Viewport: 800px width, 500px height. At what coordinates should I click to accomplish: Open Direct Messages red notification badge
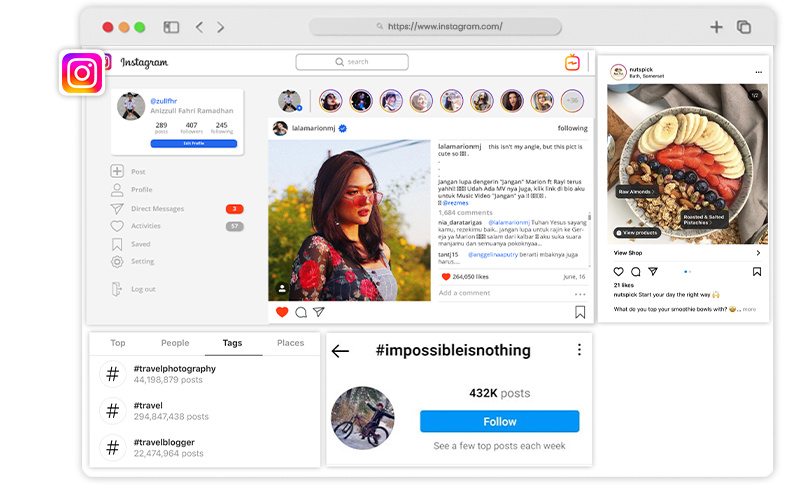click(x=235, y=209)
